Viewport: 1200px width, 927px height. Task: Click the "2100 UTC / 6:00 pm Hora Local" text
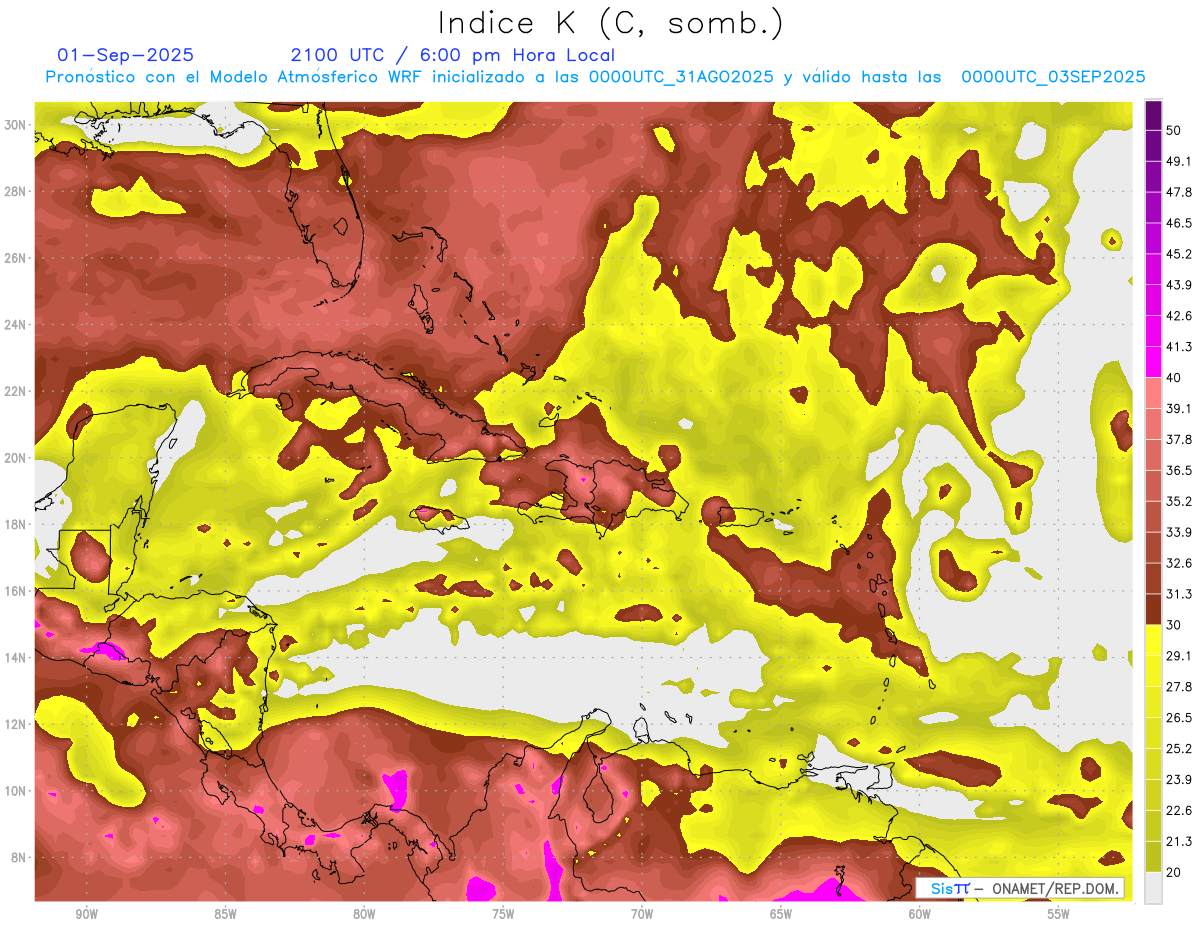[x=453, y=55]
